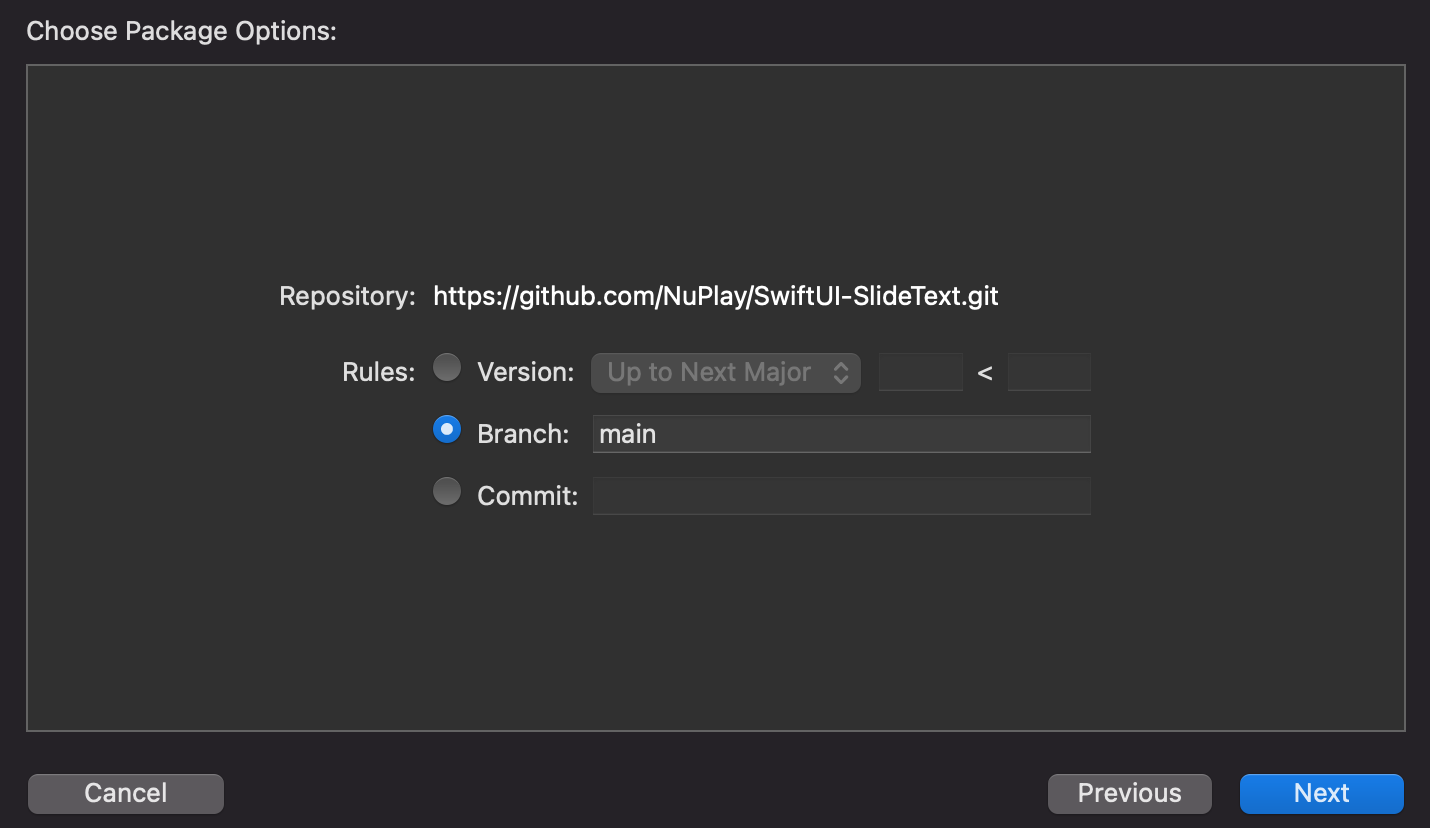Focus the maximum version number field

pyautogui.click(x=1049, y=373)
